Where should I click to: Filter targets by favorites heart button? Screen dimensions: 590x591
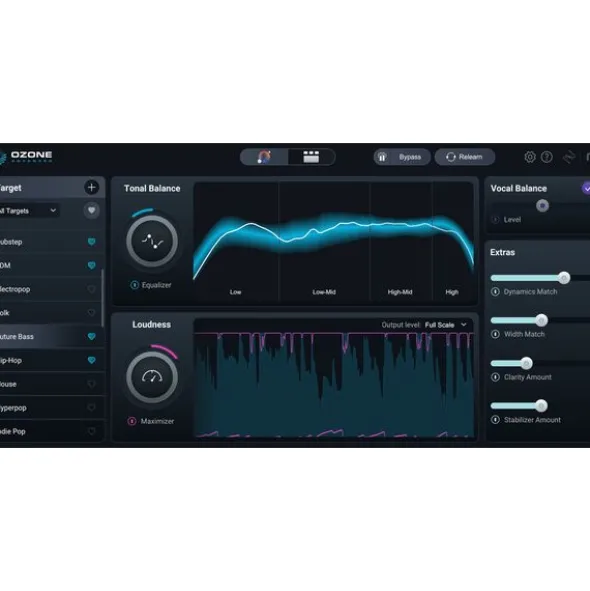[92, 210]
